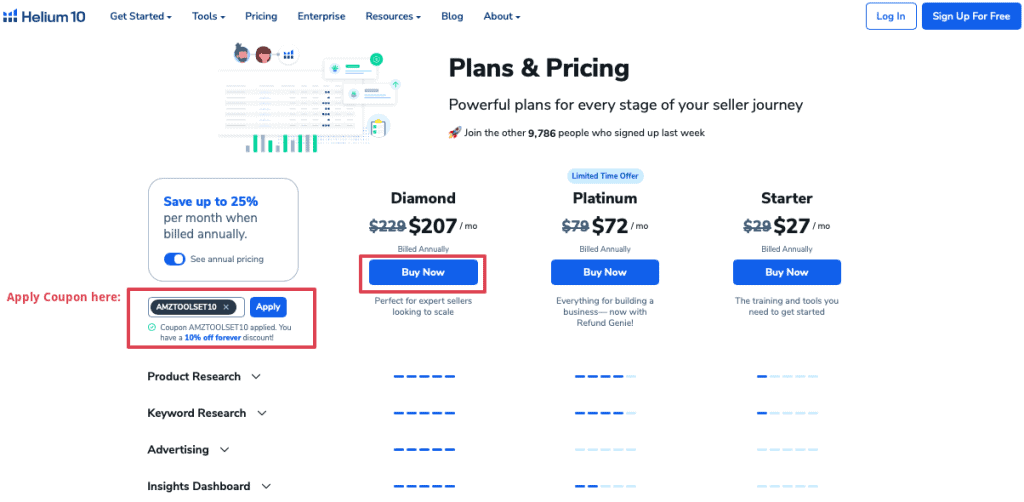Expand the Insights Dashboard section

click(x=266, y=486)
